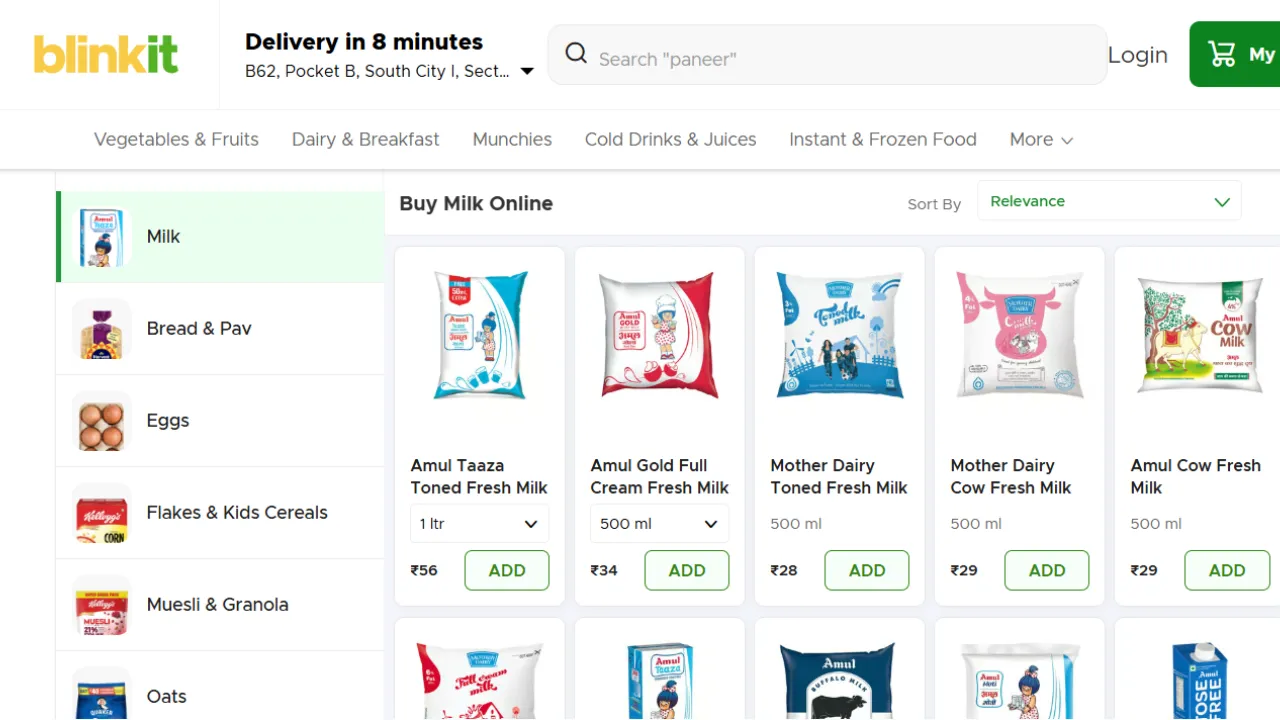Open the cart via shopping cart icon
Viewport: 1280px width, 720px height.
[1222, 55]
